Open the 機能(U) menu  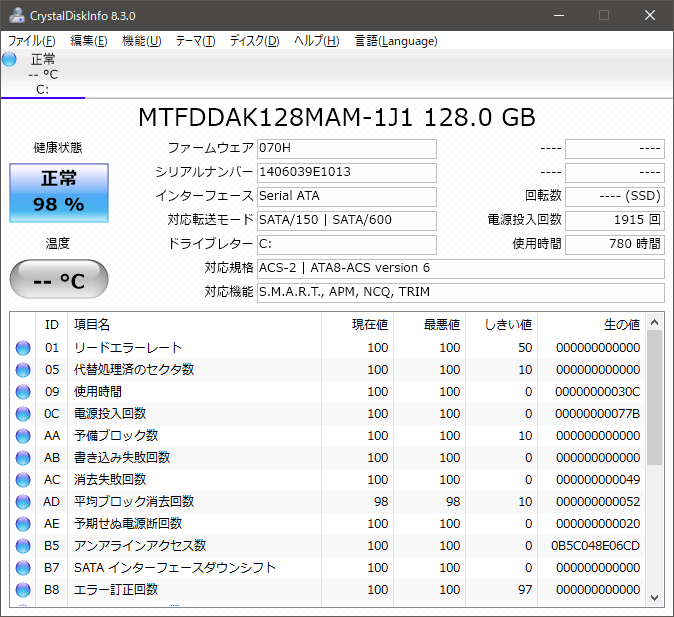click(x=141, y=41)
